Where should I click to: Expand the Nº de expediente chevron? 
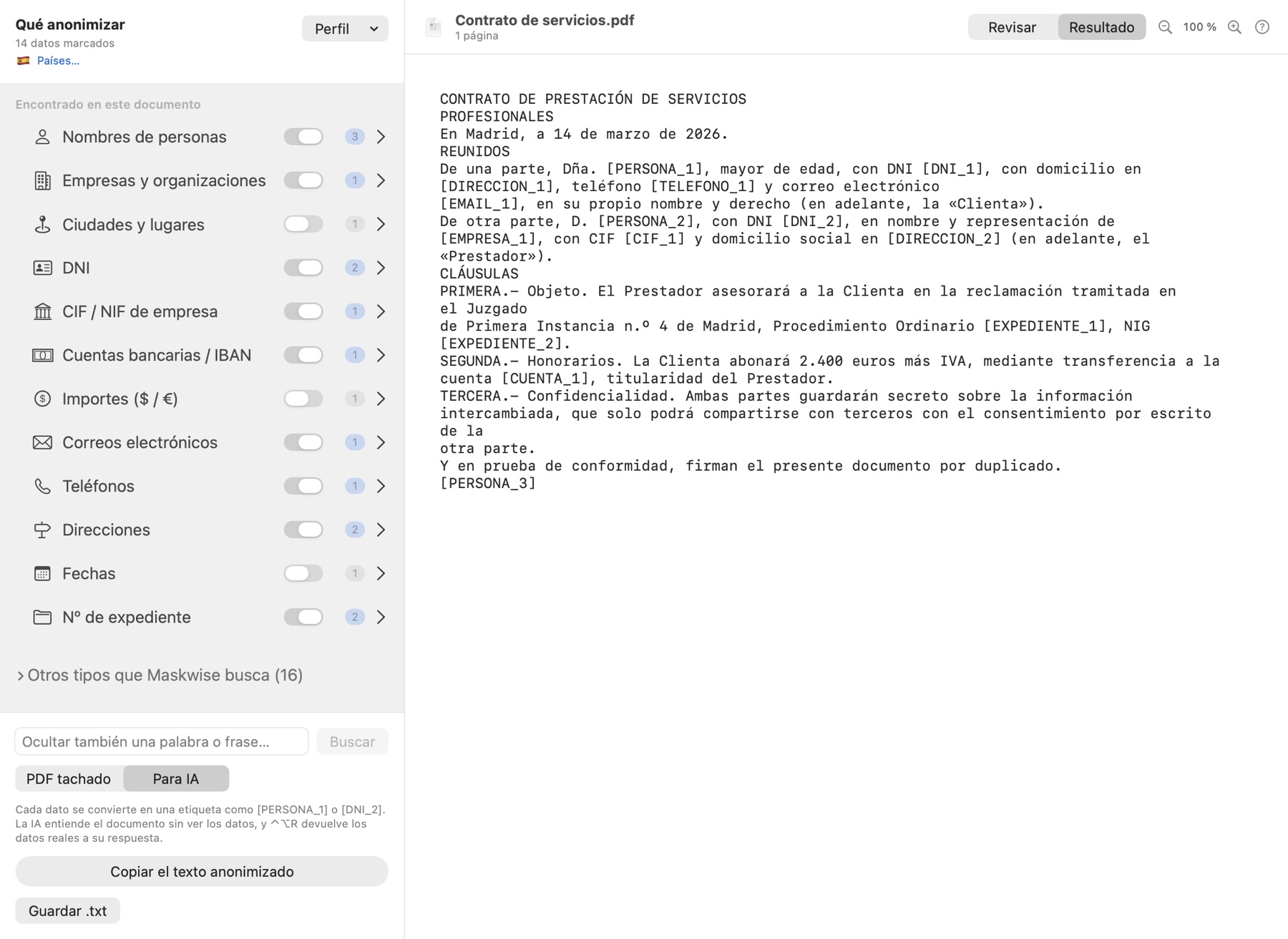point(381,617)
